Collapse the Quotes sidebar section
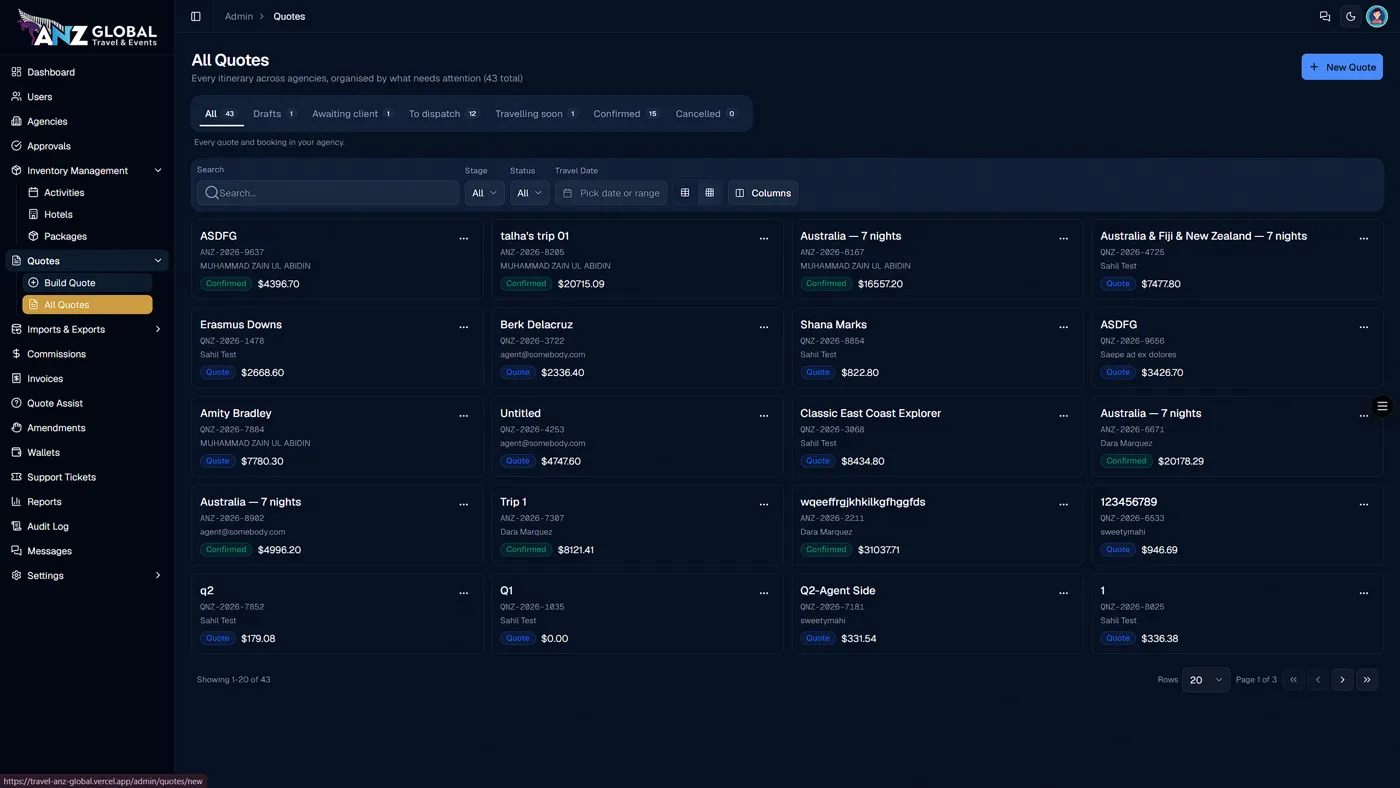Viewport: 1400px width, 788px height. click(87, 261)
